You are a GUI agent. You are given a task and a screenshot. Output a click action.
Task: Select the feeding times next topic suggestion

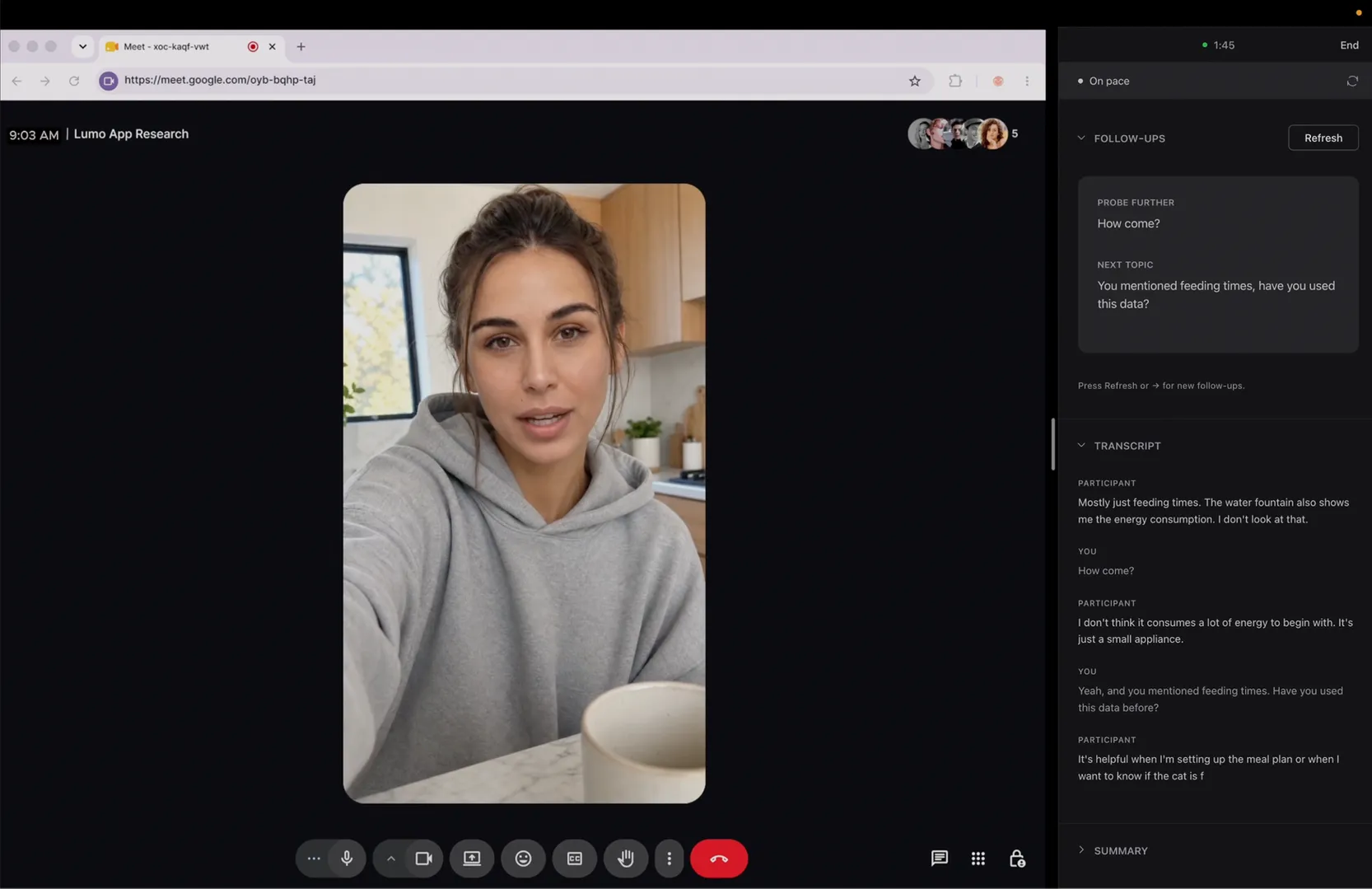[x=1216, y=295]
